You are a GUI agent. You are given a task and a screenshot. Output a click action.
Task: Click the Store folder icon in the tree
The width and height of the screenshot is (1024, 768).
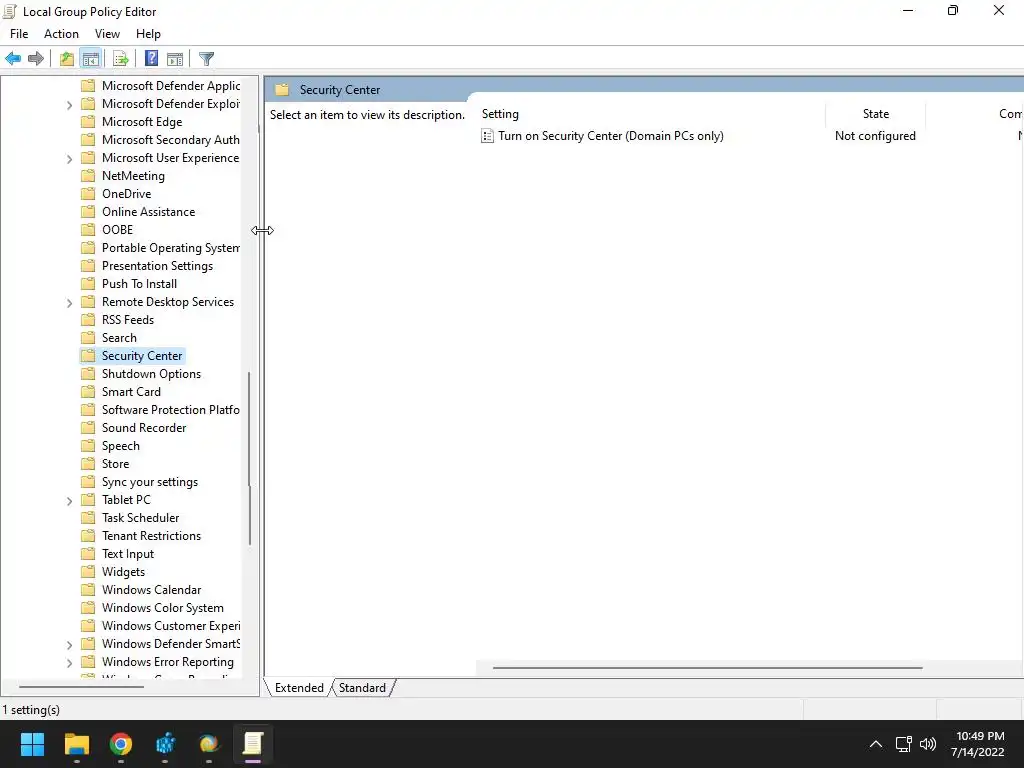[x=88, y=464]
